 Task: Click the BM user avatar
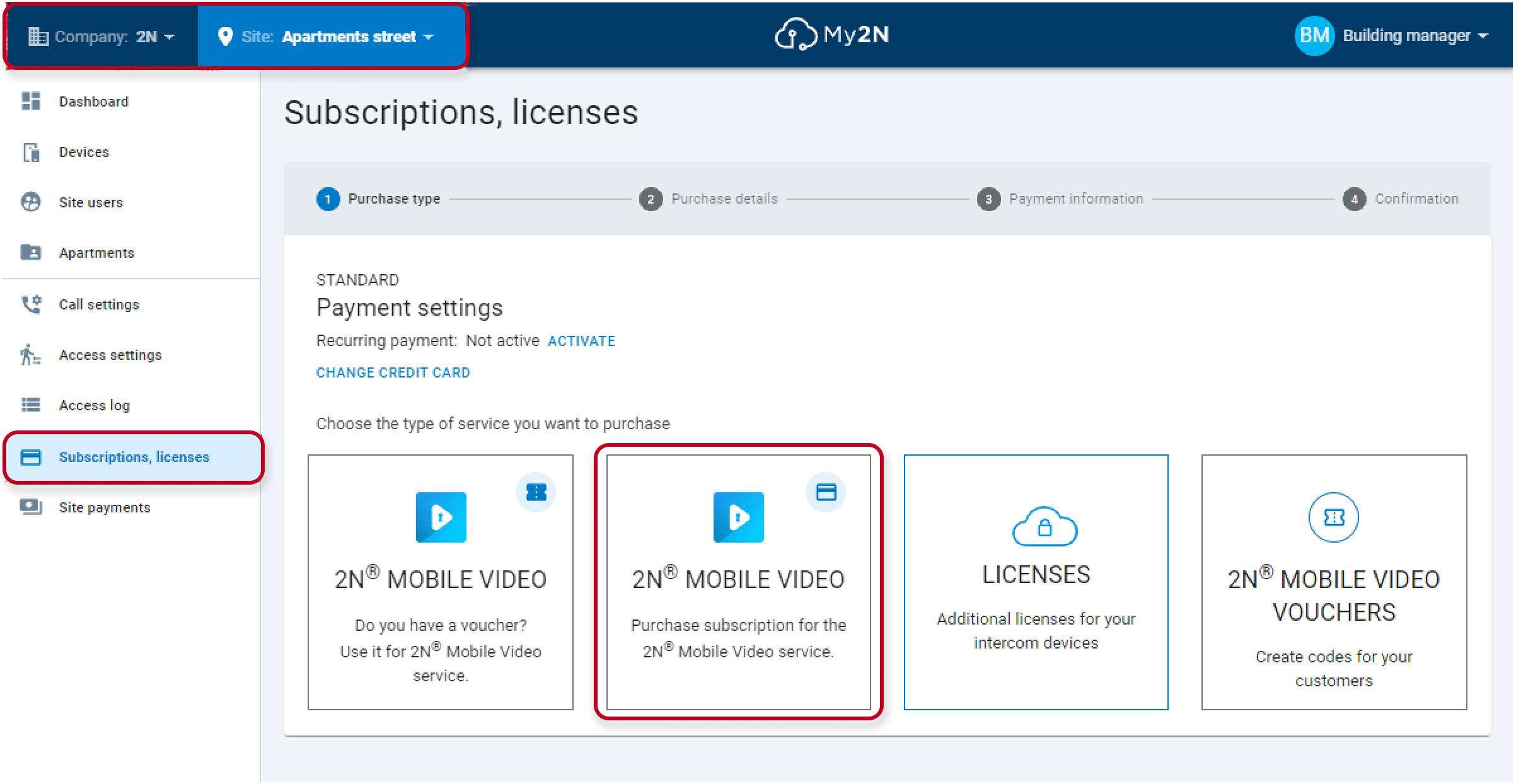1315,35
